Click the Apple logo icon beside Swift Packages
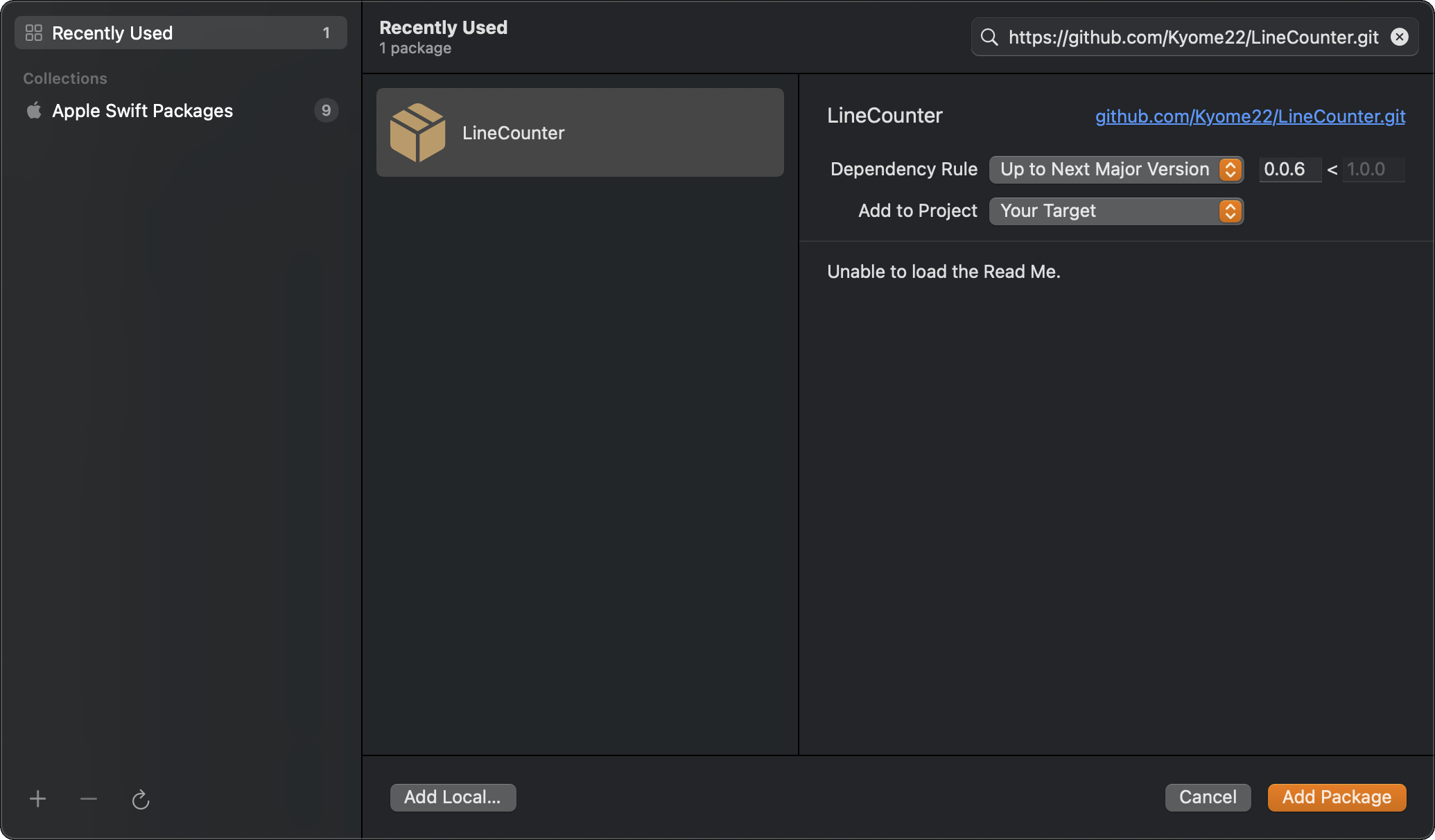Viewport: 1435px width, 840px height. 34,110
